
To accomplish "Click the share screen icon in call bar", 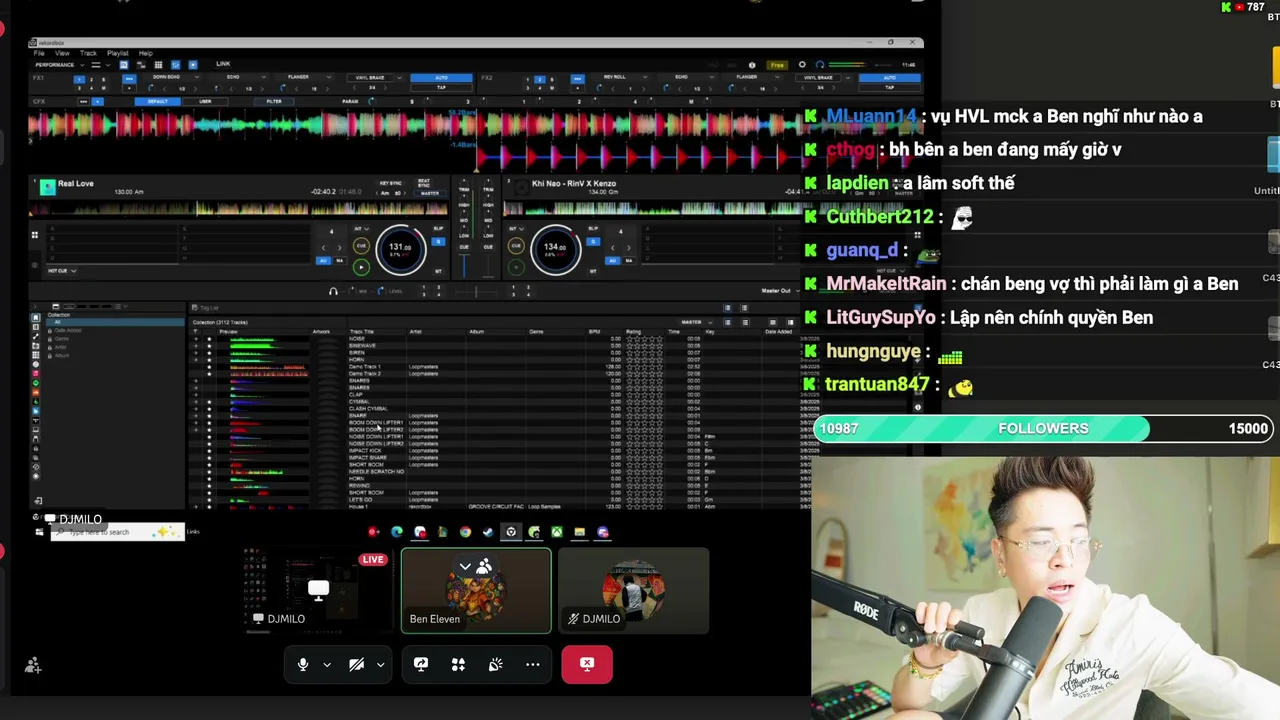I will point(421,664).
